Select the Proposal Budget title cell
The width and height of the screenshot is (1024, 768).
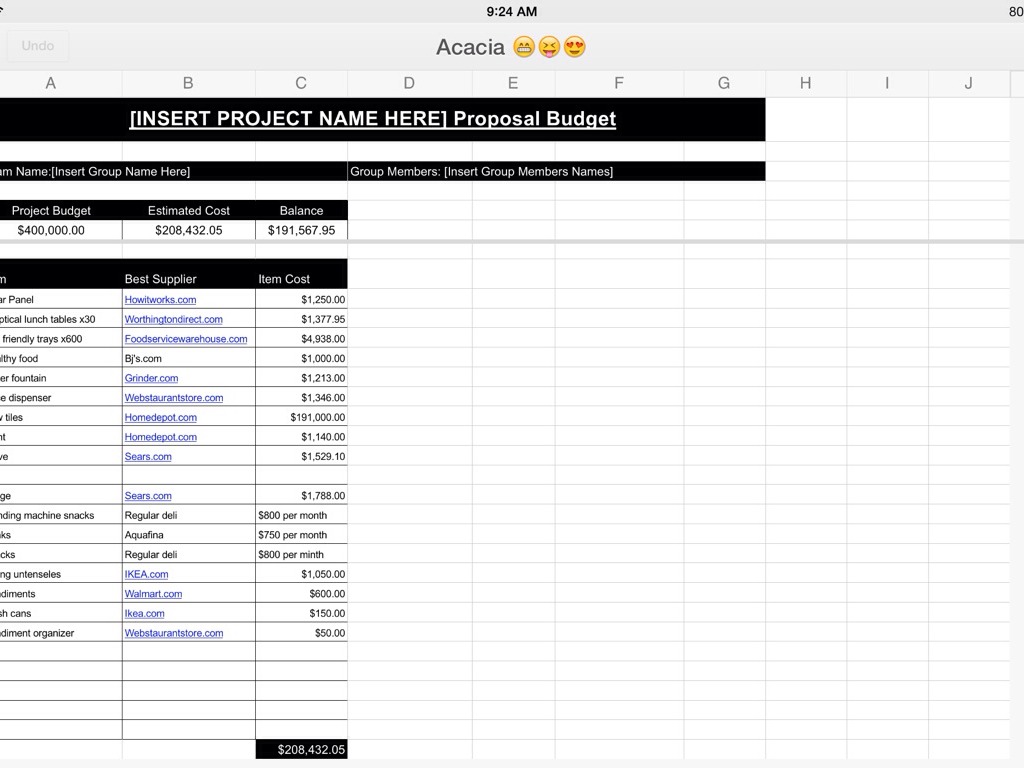(x=372, y=119)
